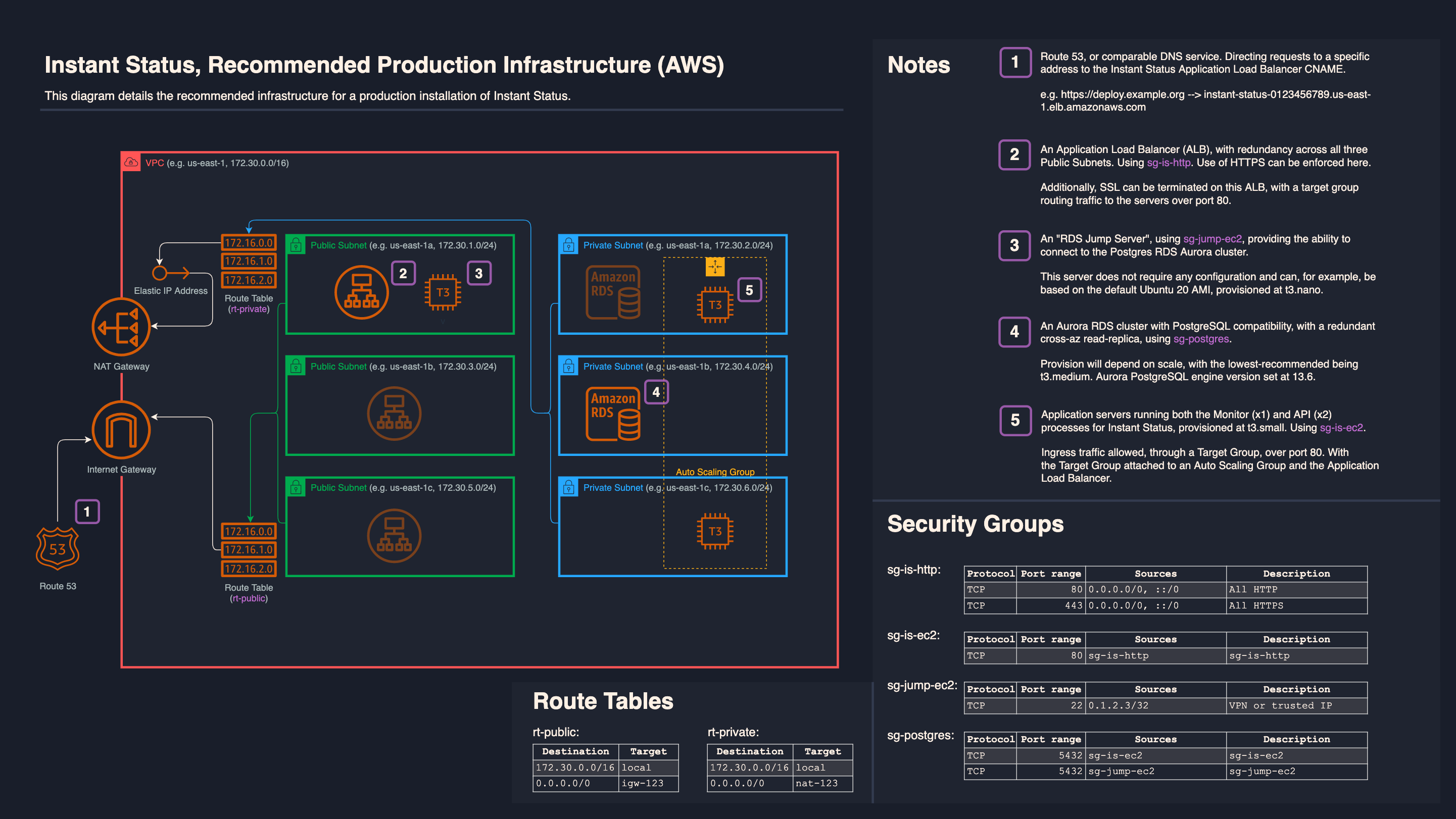Click the sg-is-ec2 link in note 5

1341,428
